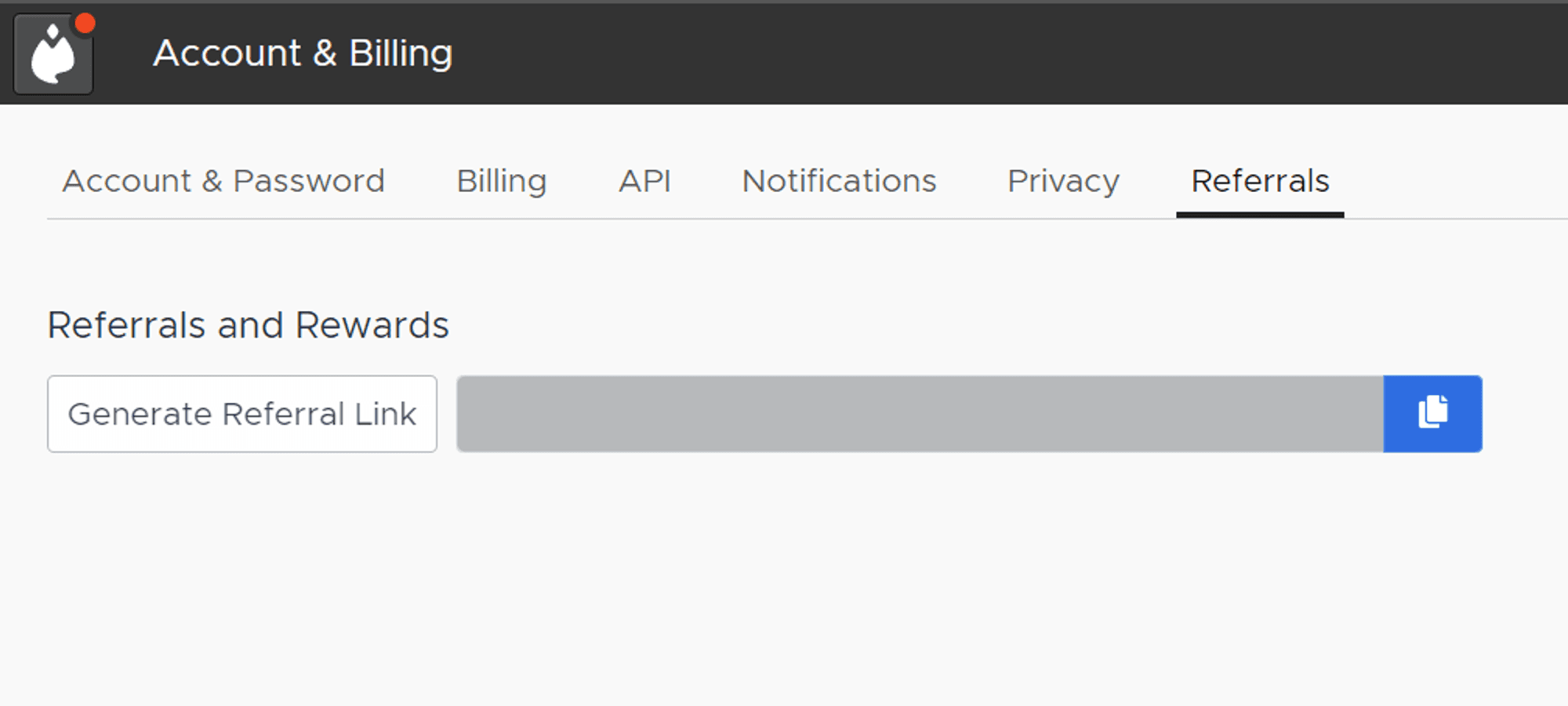Image resolution: width=1568 pixels, height=706 pixels.
Task: Click the word Rewards in the heading
Action: click(x=372, y=325)
